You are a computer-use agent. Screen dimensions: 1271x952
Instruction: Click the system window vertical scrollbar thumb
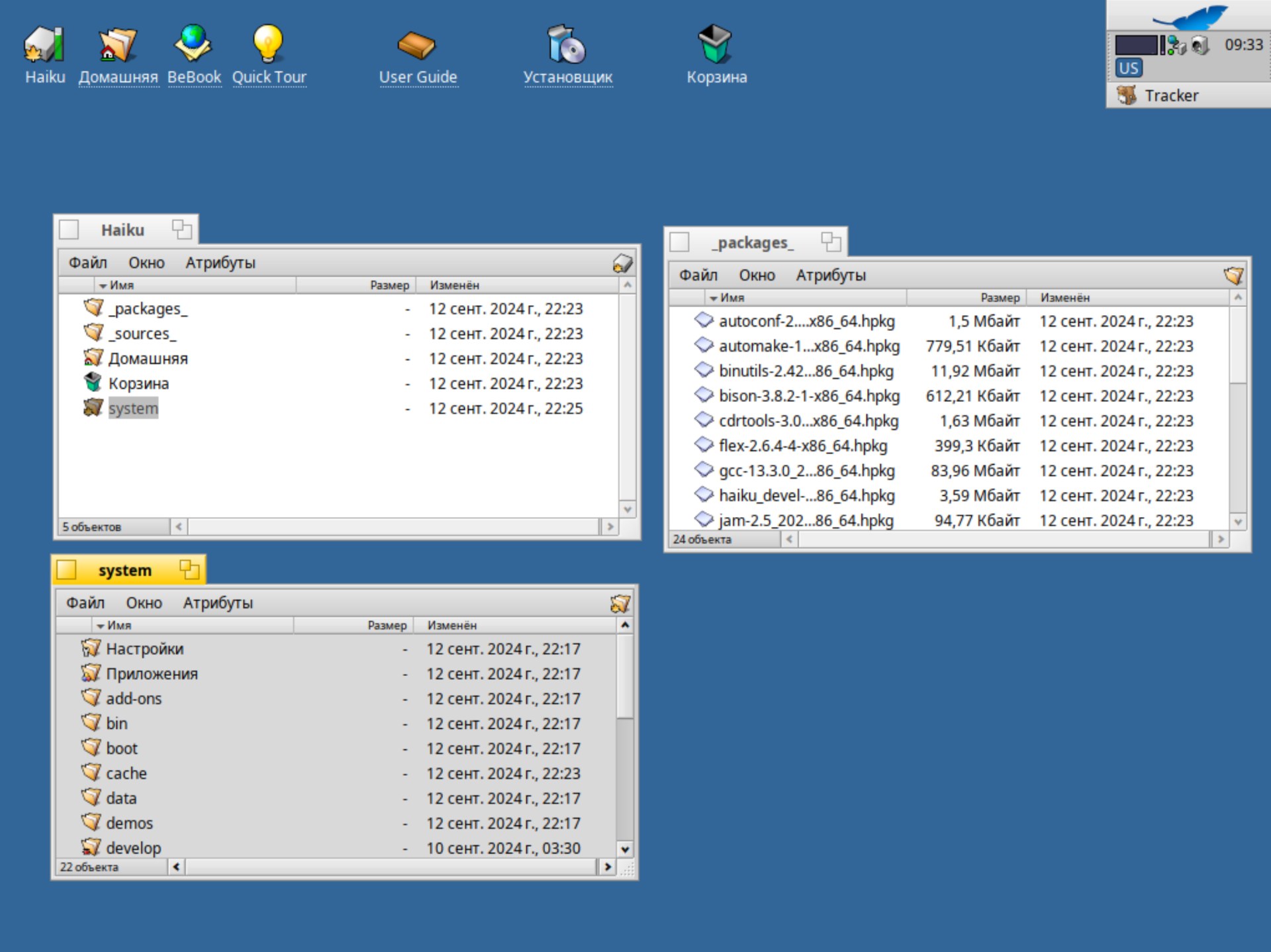(x=624, y=677)
